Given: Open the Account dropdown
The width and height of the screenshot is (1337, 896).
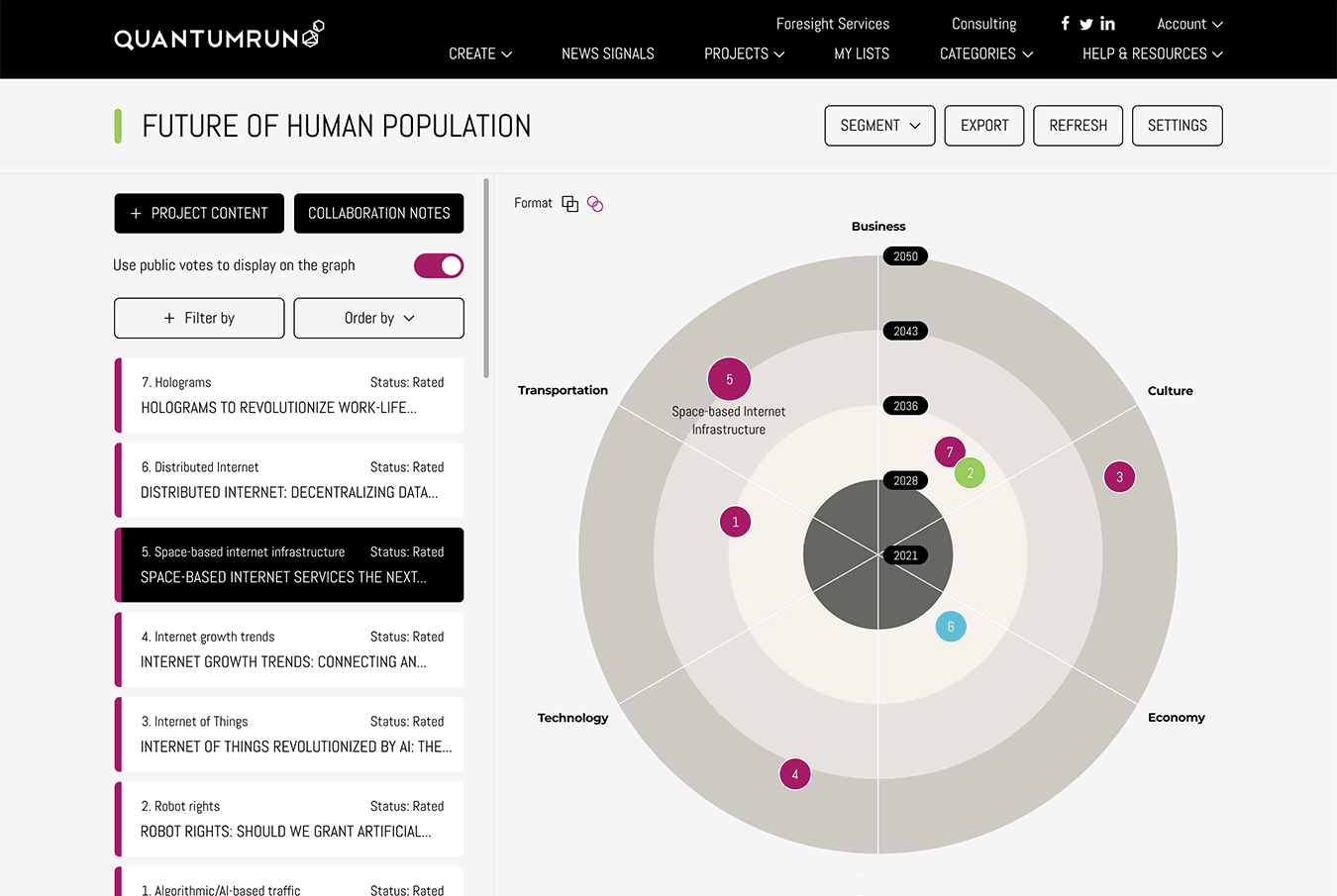Looking at the screenshot, I should [1189, 24].
